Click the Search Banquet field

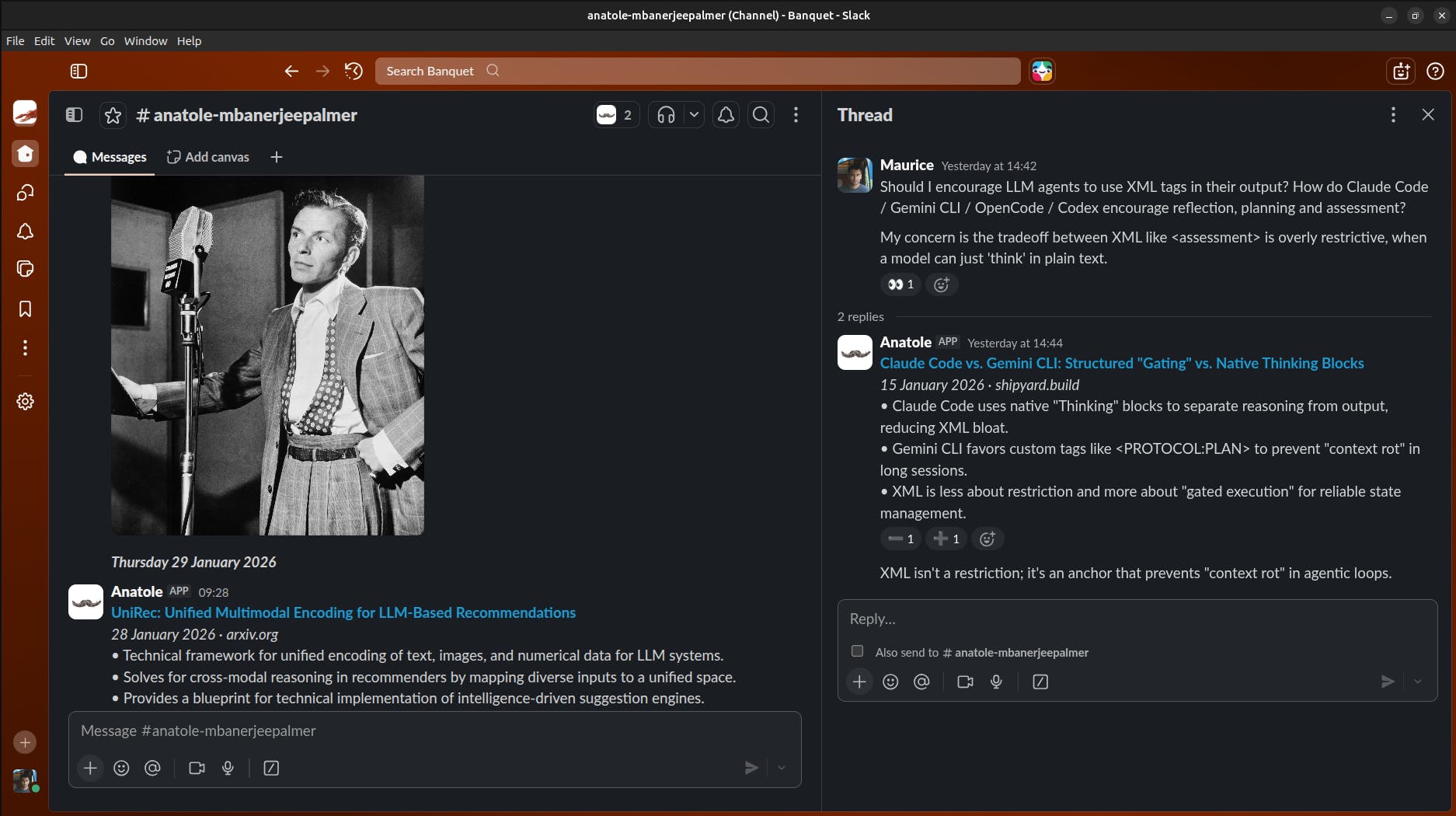coord(698,71)
